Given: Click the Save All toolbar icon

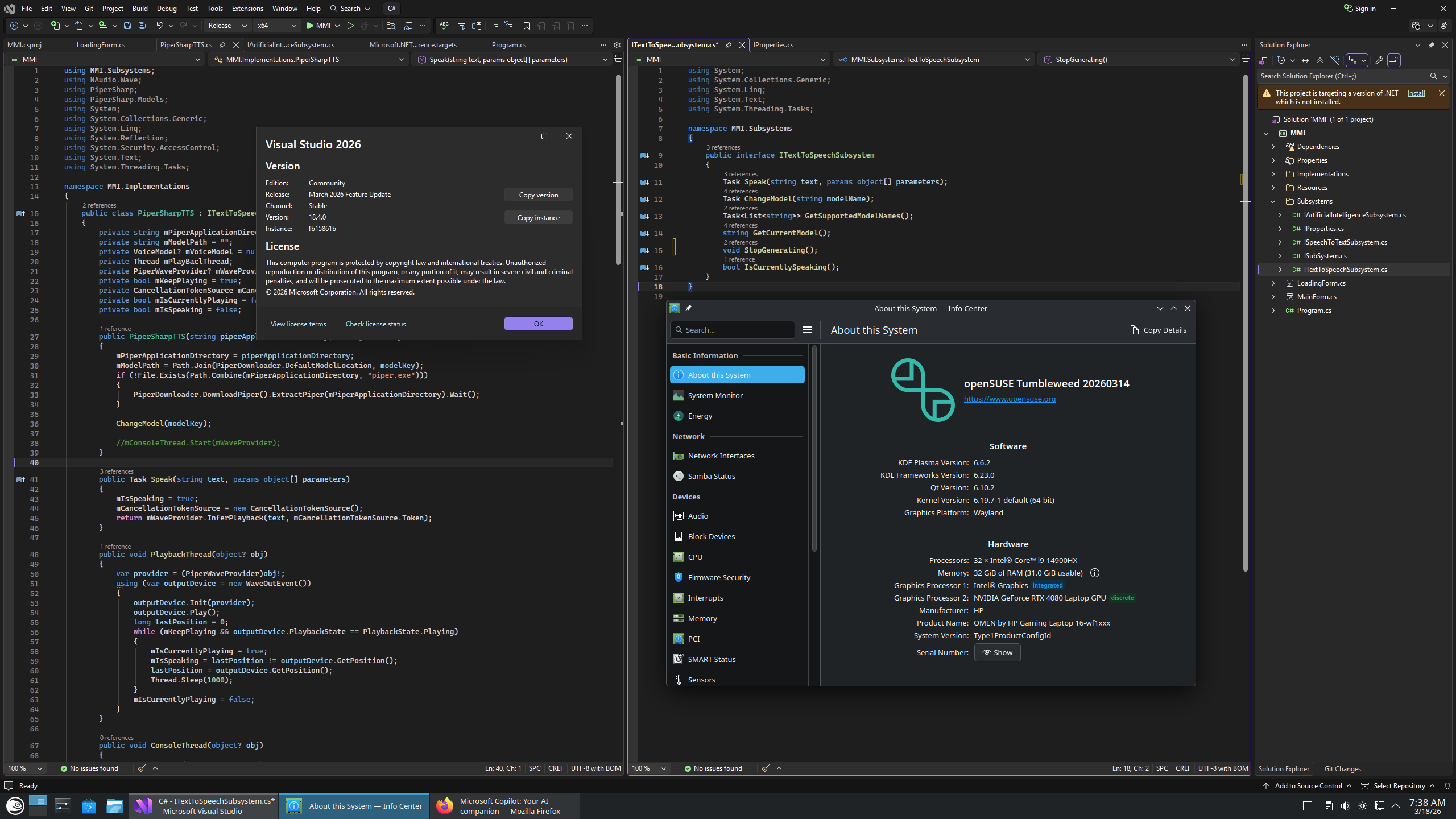Looking at the screenshot, I should [142, 26].
